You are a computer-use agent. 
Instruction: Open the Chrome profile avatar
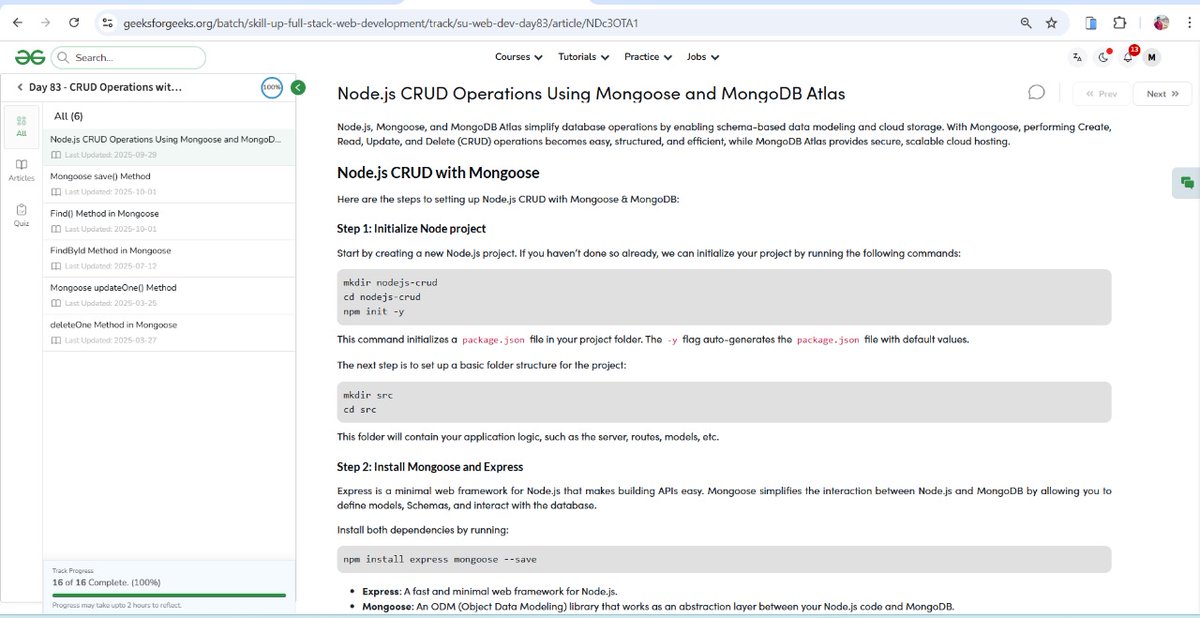(1161, 22)
